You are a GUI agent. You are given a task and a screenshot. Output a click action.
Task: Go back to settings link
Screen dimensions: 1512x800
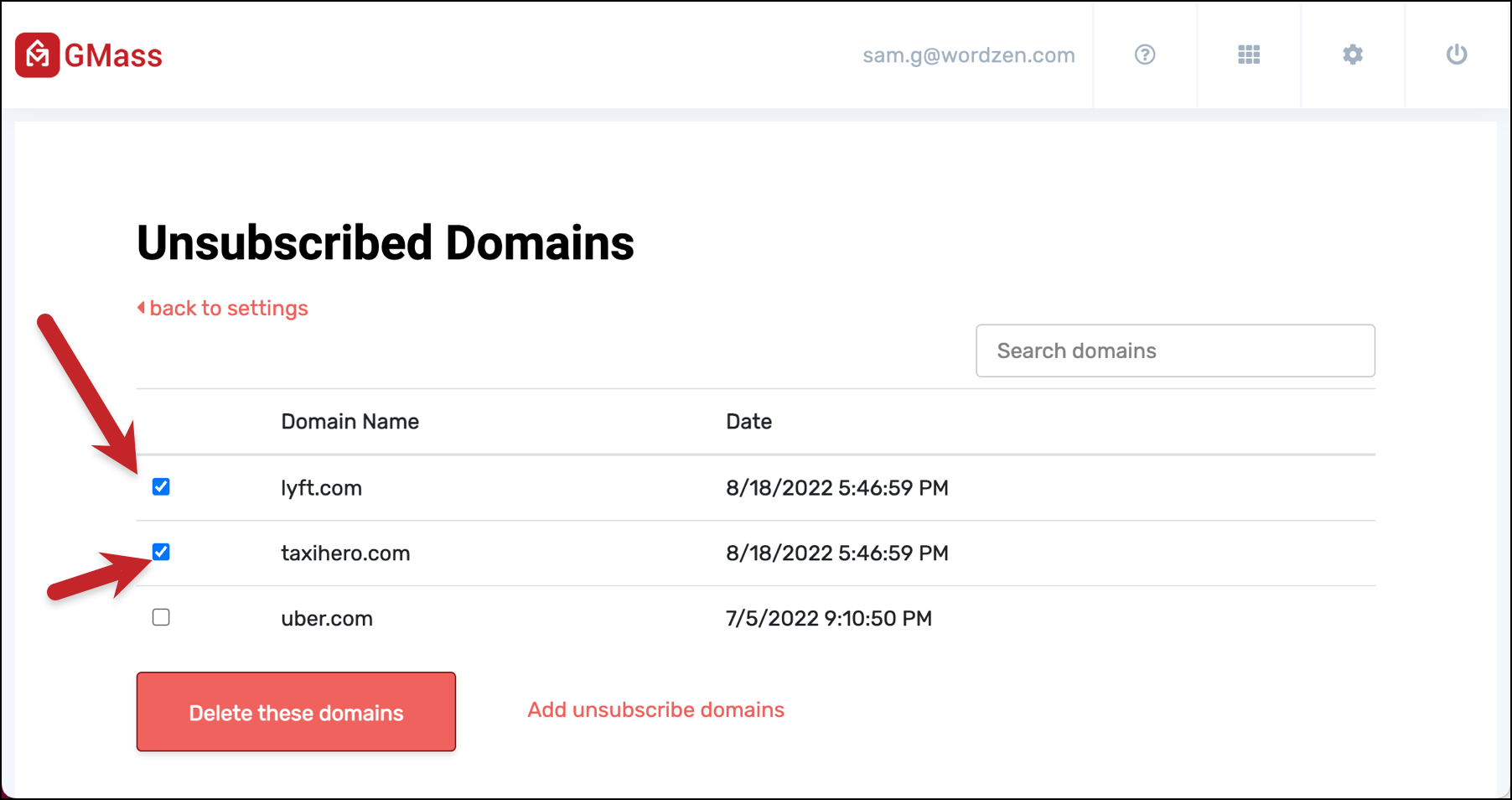click(x=223, y=308)
